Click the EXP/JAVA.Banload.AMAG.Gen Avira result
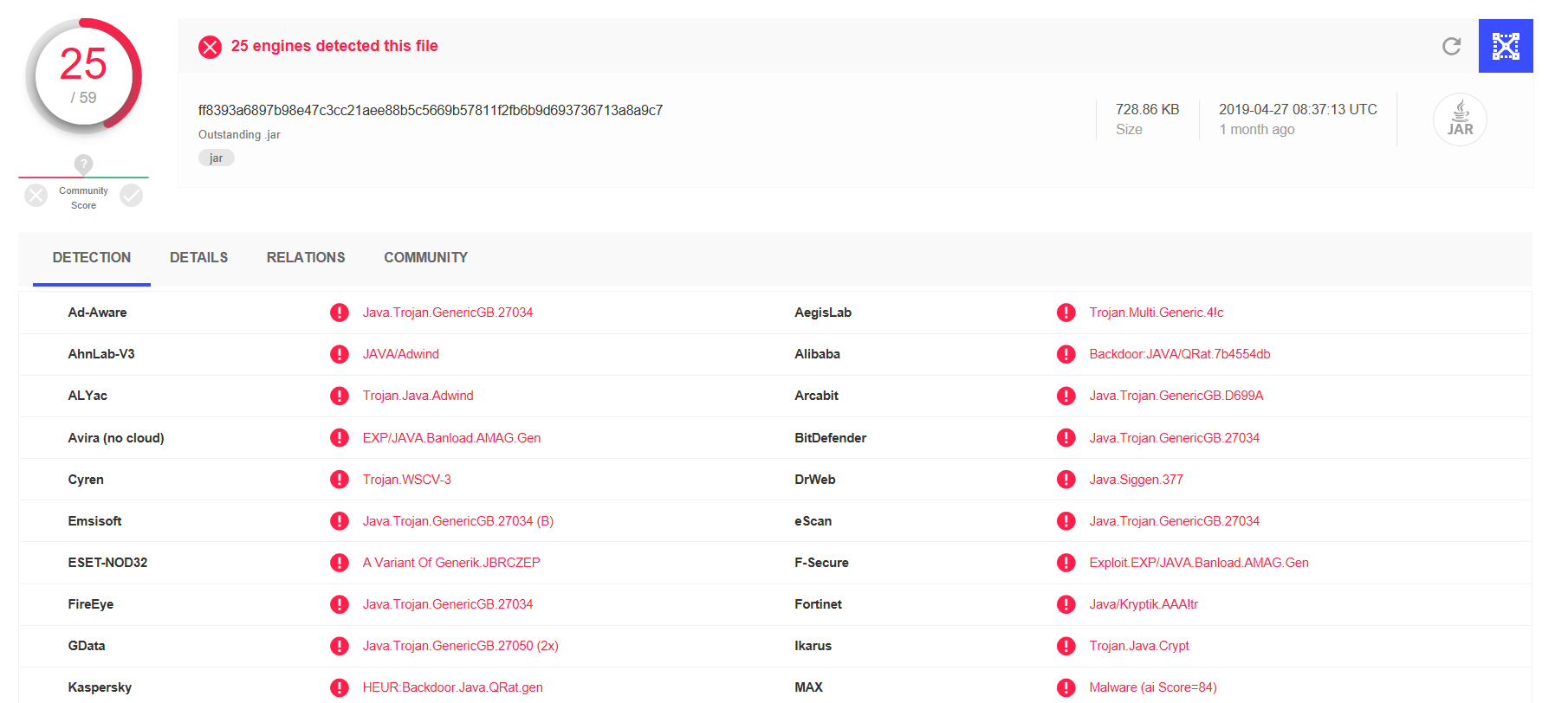This screenshot has height=703, width=1568. (x=452, y=438)
